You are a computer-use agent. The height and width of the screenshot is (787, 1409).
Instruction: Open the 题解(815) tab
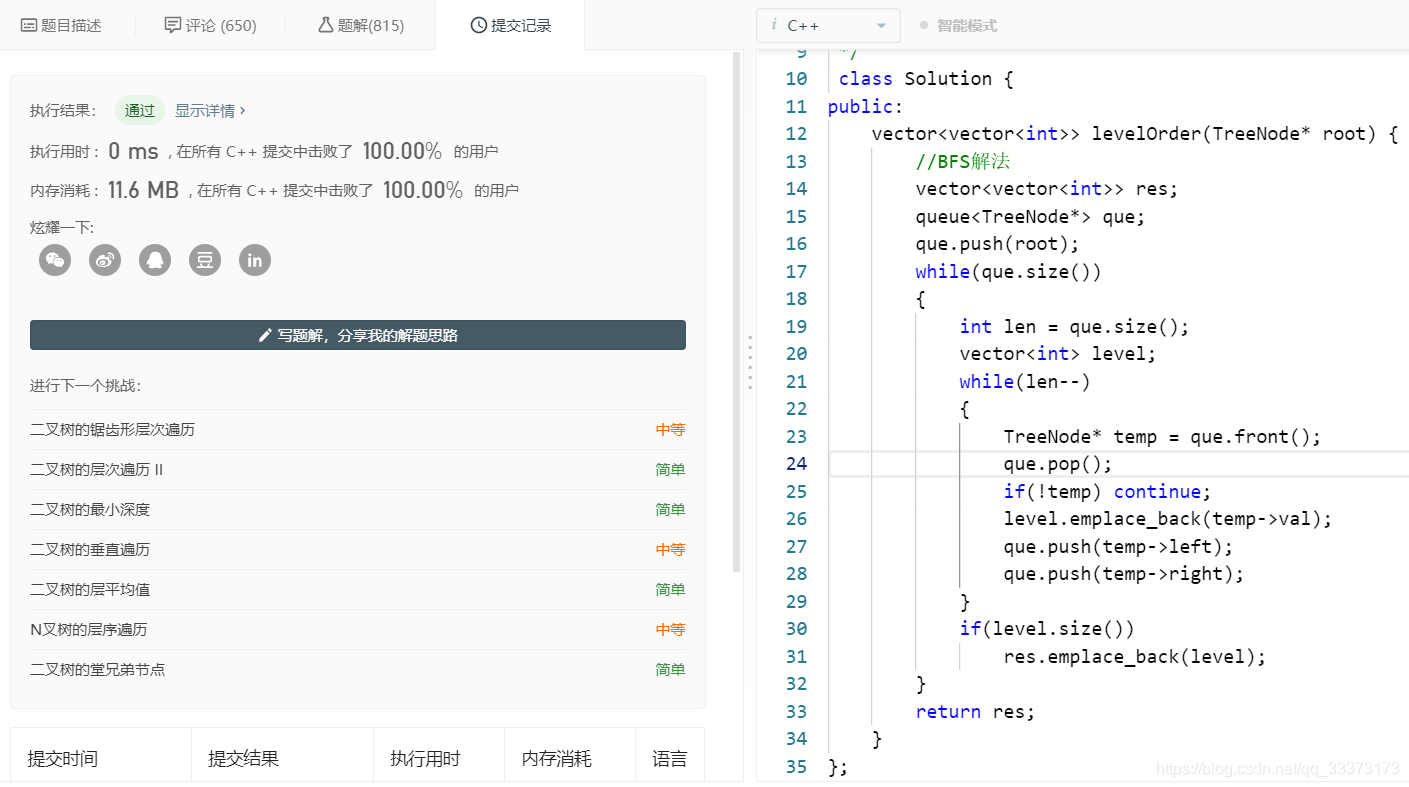click(361, 25)
